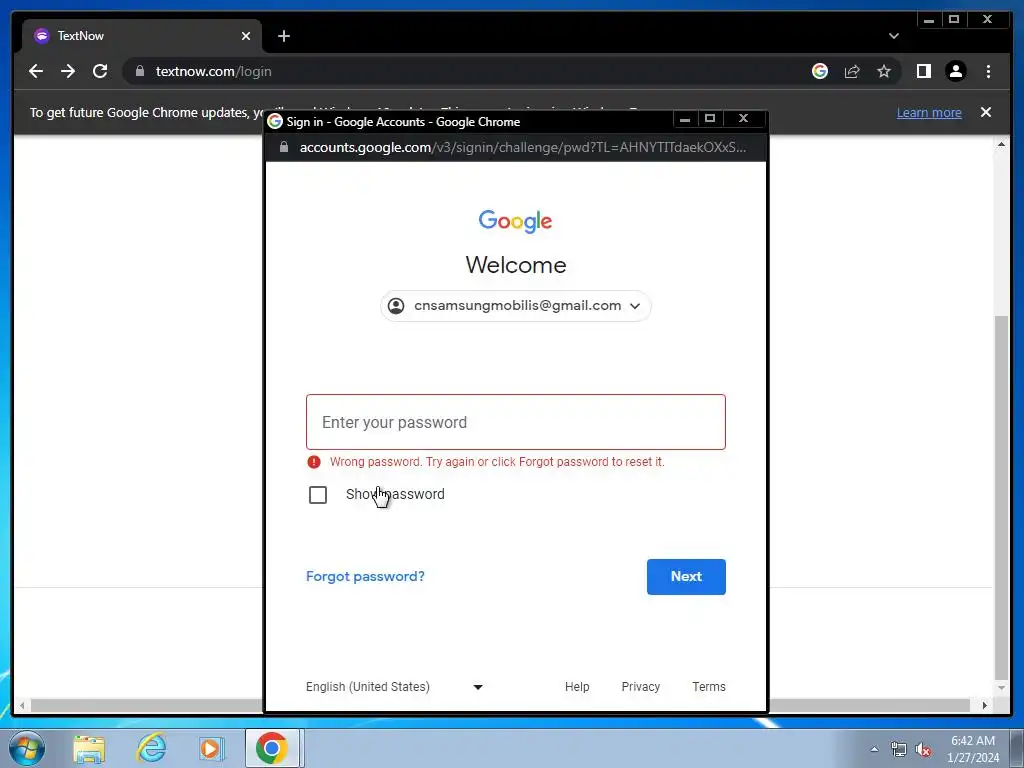Click the TextNow page vertical scrollbar thumb
Viewport: 1024px width, 768px height.
[x=1000, y=498]
